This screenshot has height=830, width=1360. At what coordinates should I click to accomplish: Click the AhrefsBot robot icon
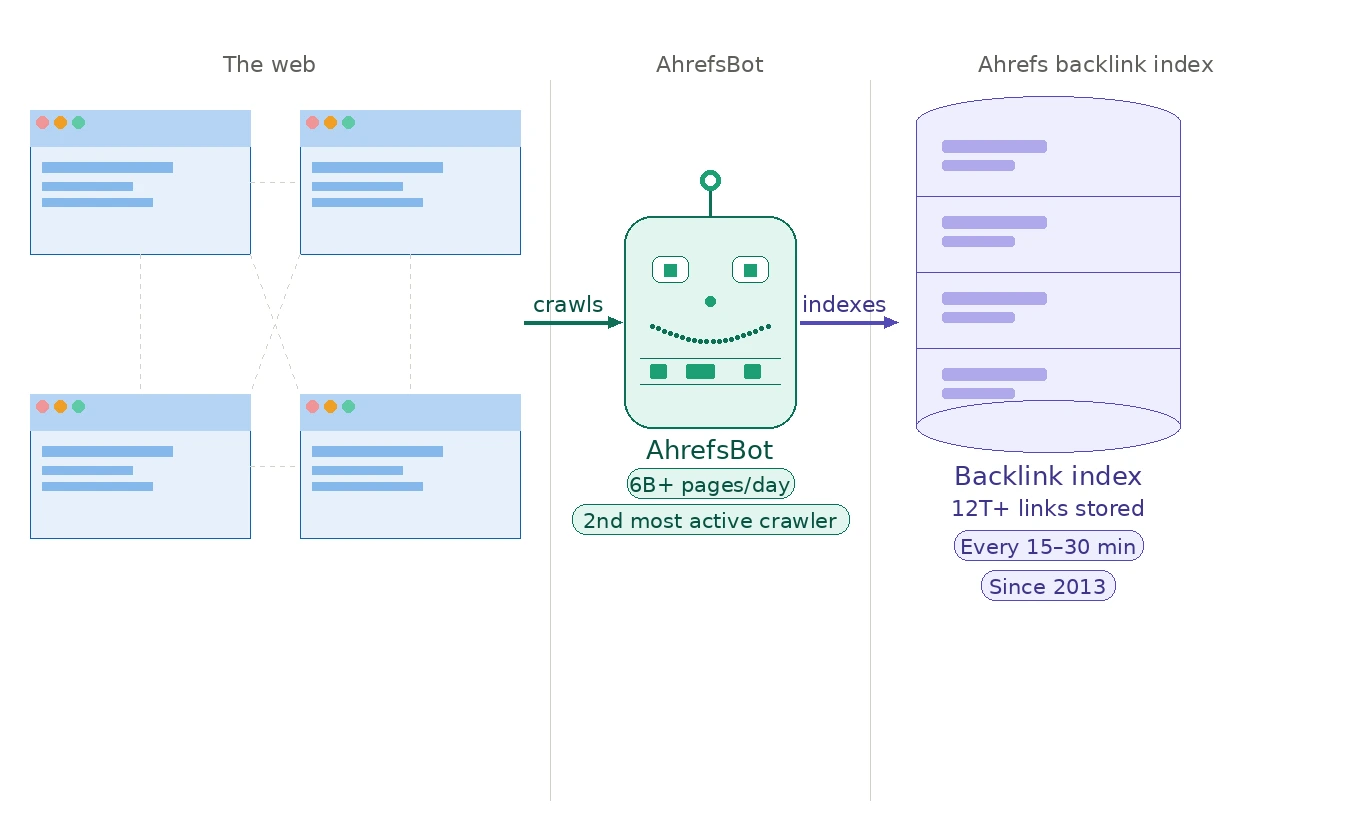pyautogui.click(x=710, y=320)
